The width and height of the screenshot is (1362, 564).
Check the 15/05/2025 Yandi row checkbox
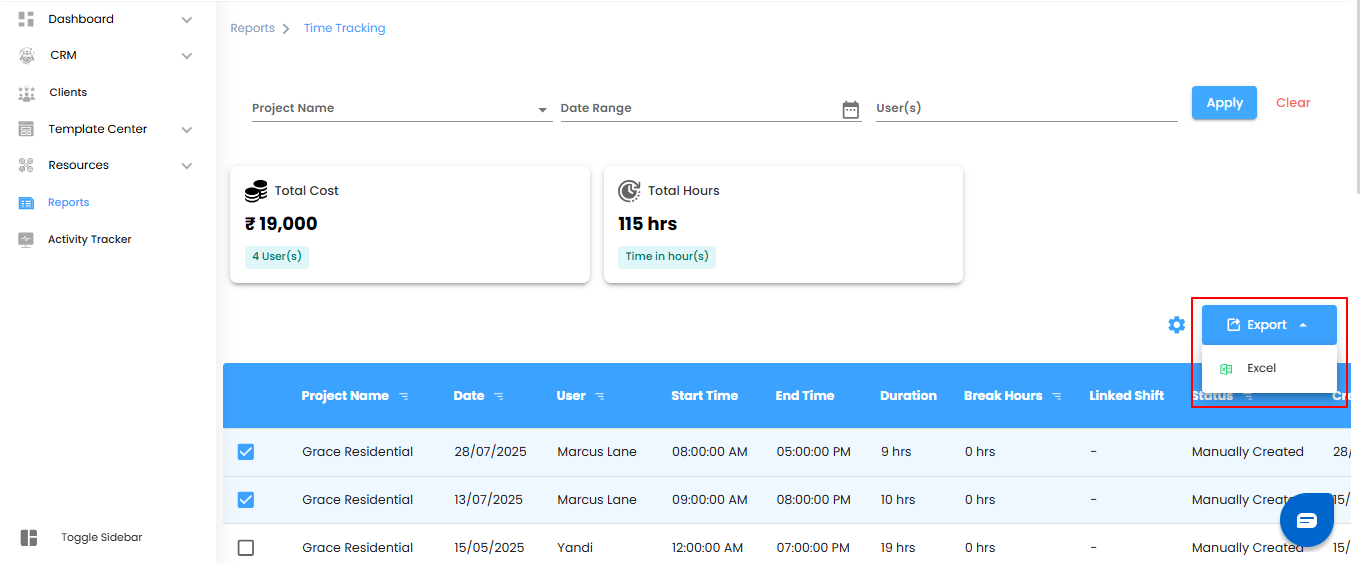pyautogui.click(x=246, y=548)
